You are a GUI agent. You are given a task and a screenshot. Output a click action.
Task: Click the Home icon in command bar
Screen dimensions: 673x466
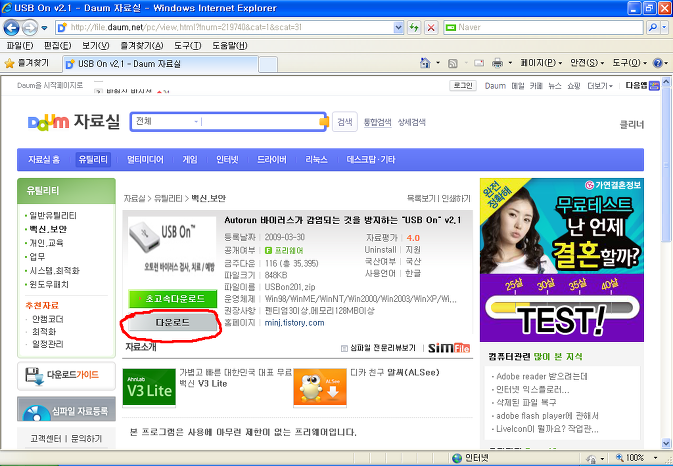425,63
